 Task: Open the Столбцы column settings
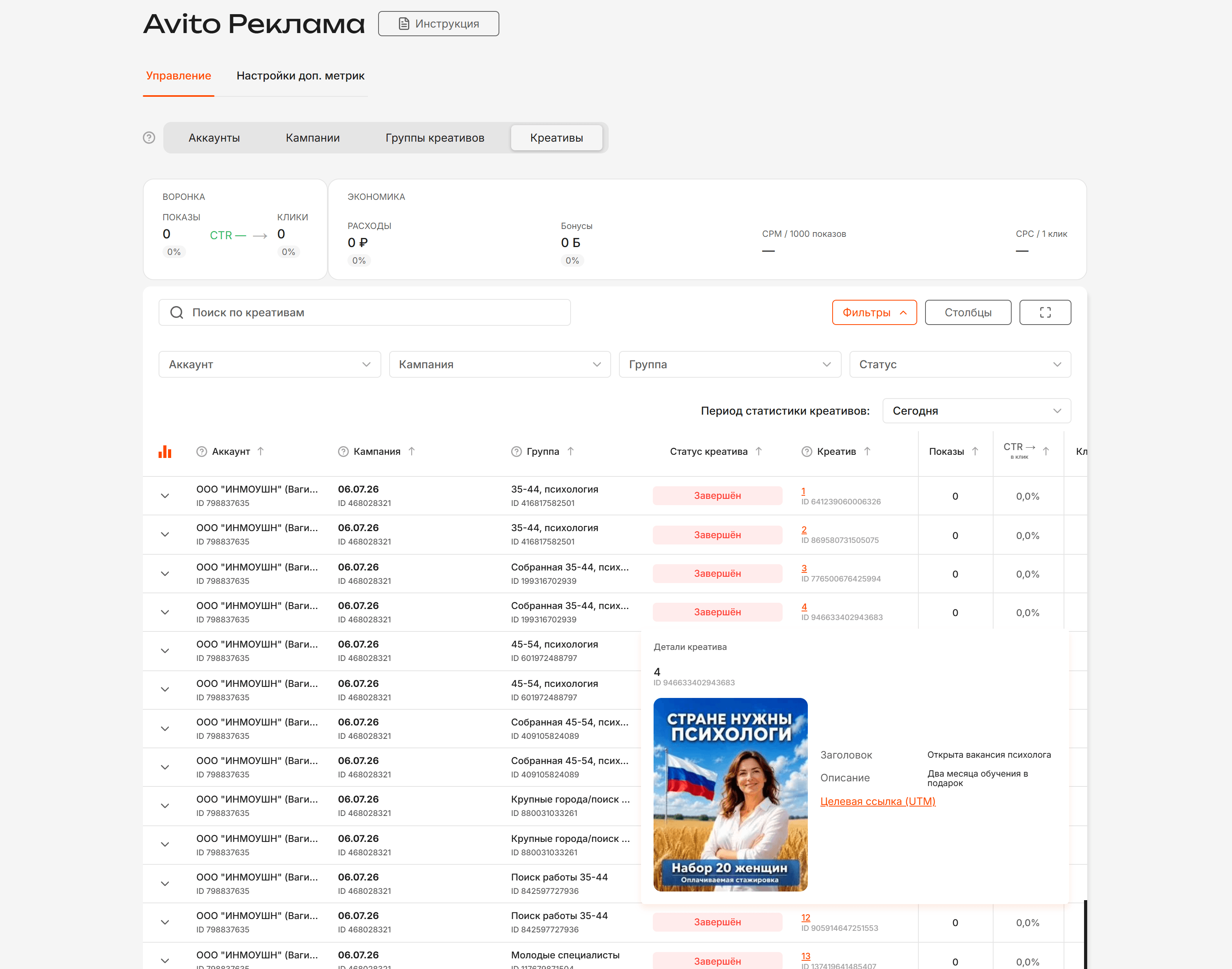pyautogui.click(x=968, y=313)
